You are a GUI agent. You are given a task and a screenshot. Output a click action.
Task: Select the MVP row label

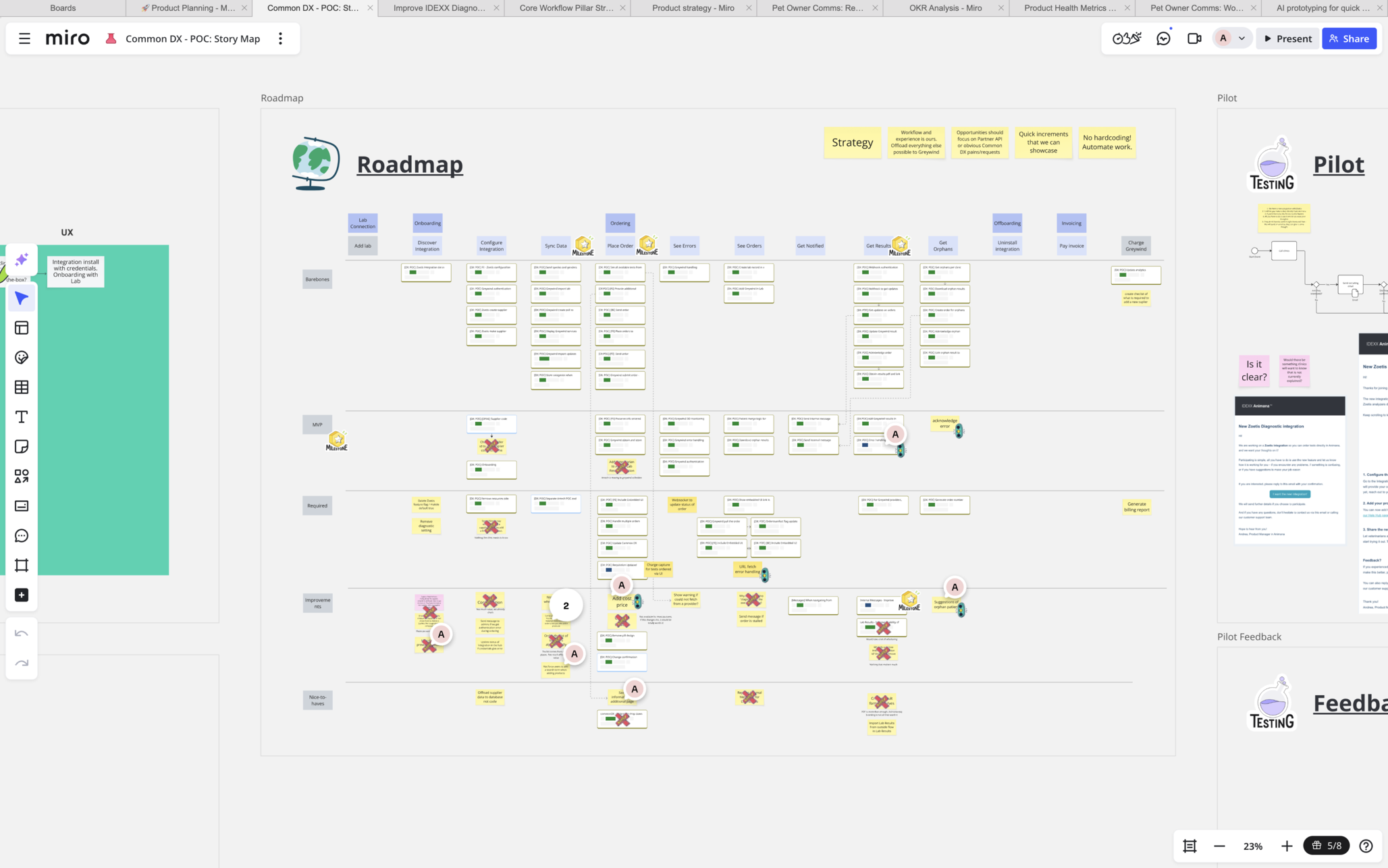[x=317, y=425]
